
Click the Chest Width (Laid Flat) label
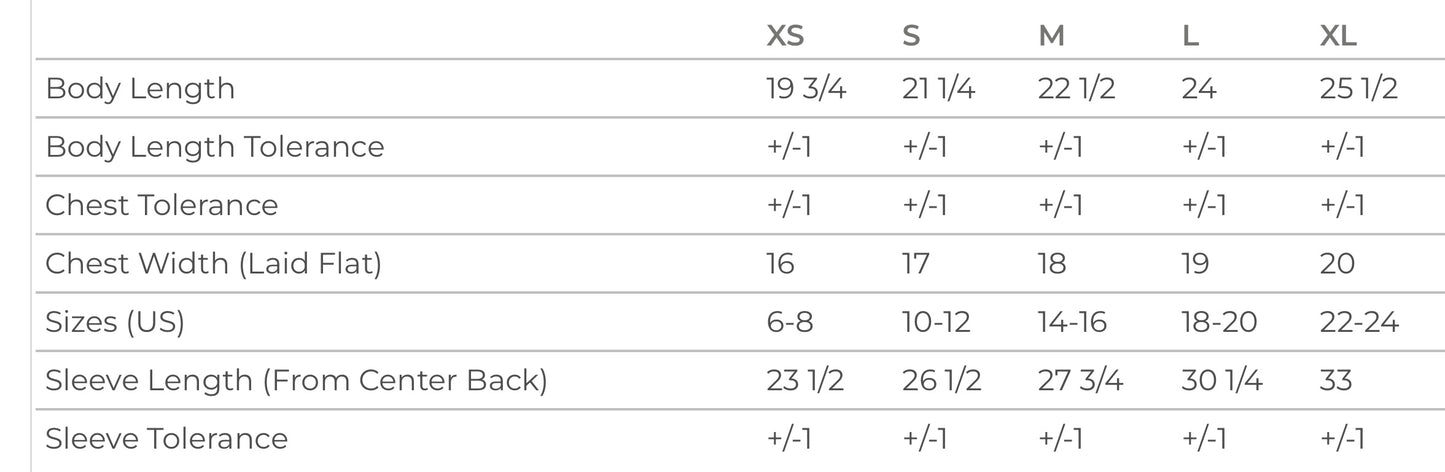click(x=213, y=264)
